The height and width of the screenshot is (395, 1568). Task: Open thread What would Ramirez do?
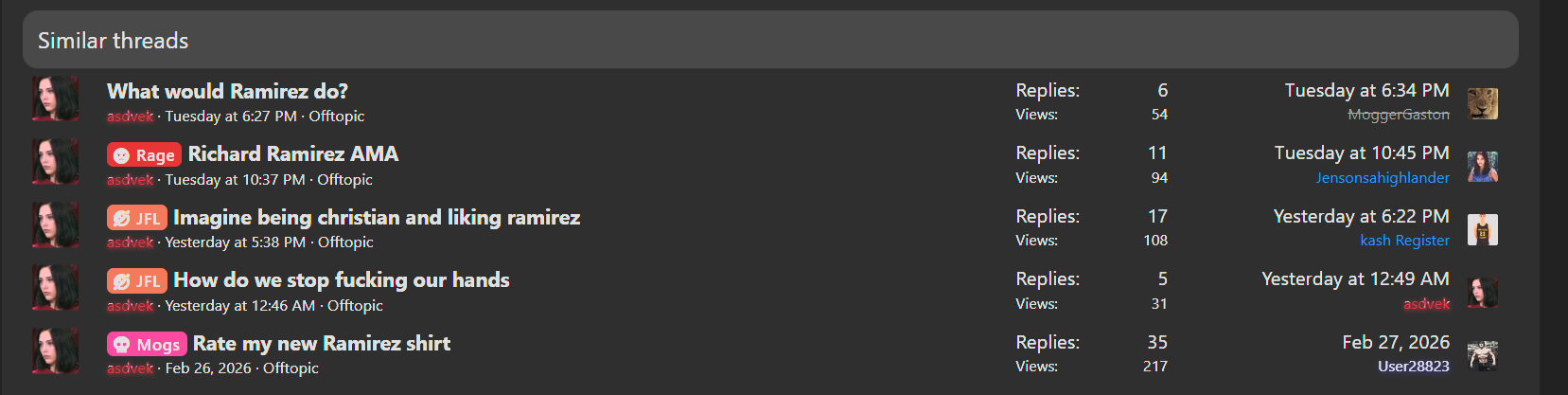click(227, 91)
